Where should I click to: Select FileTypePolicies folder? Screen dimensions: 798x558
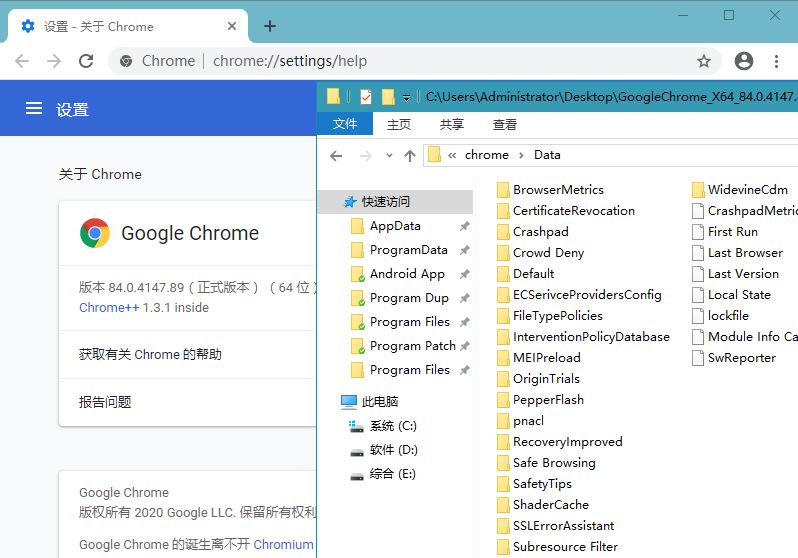coord(550,315)
